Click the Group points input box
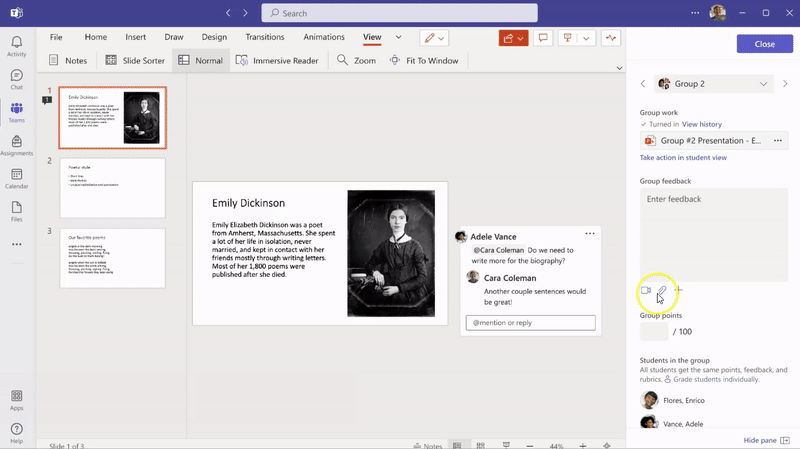This screenshot has width=800, height=449. pyautogui.click(x=654, y=331)
